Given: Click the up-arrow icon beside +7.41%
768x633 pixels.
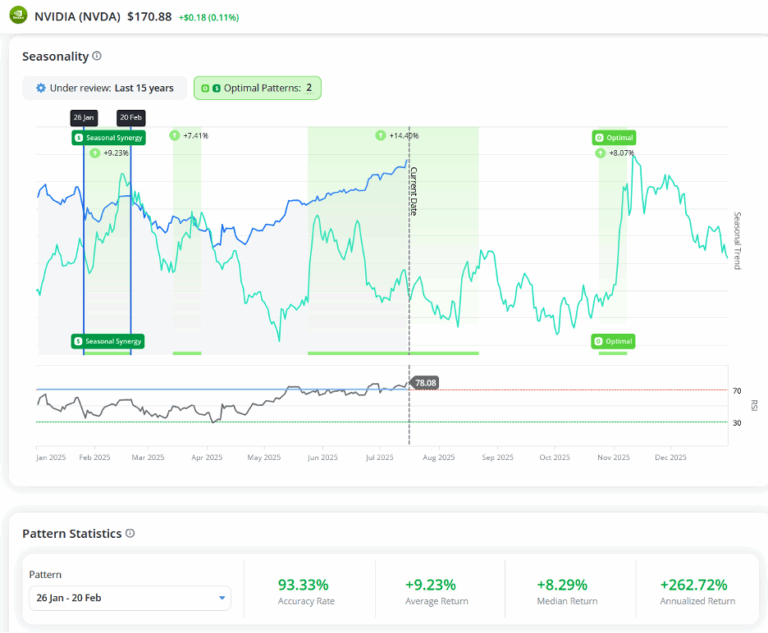Looking at the screenshot, I should tap(174, 135).
